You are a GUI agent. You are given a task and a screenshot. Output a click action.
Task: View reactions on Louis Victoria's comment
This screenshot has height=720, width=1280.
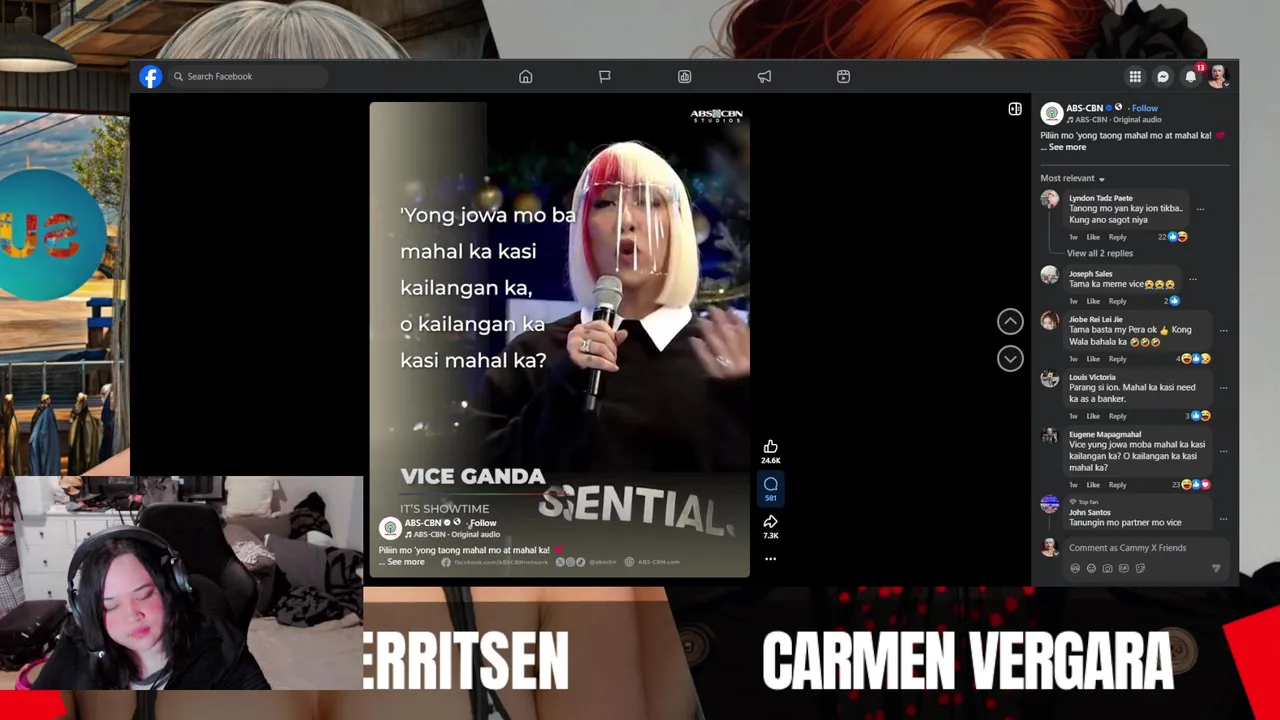1198,416
